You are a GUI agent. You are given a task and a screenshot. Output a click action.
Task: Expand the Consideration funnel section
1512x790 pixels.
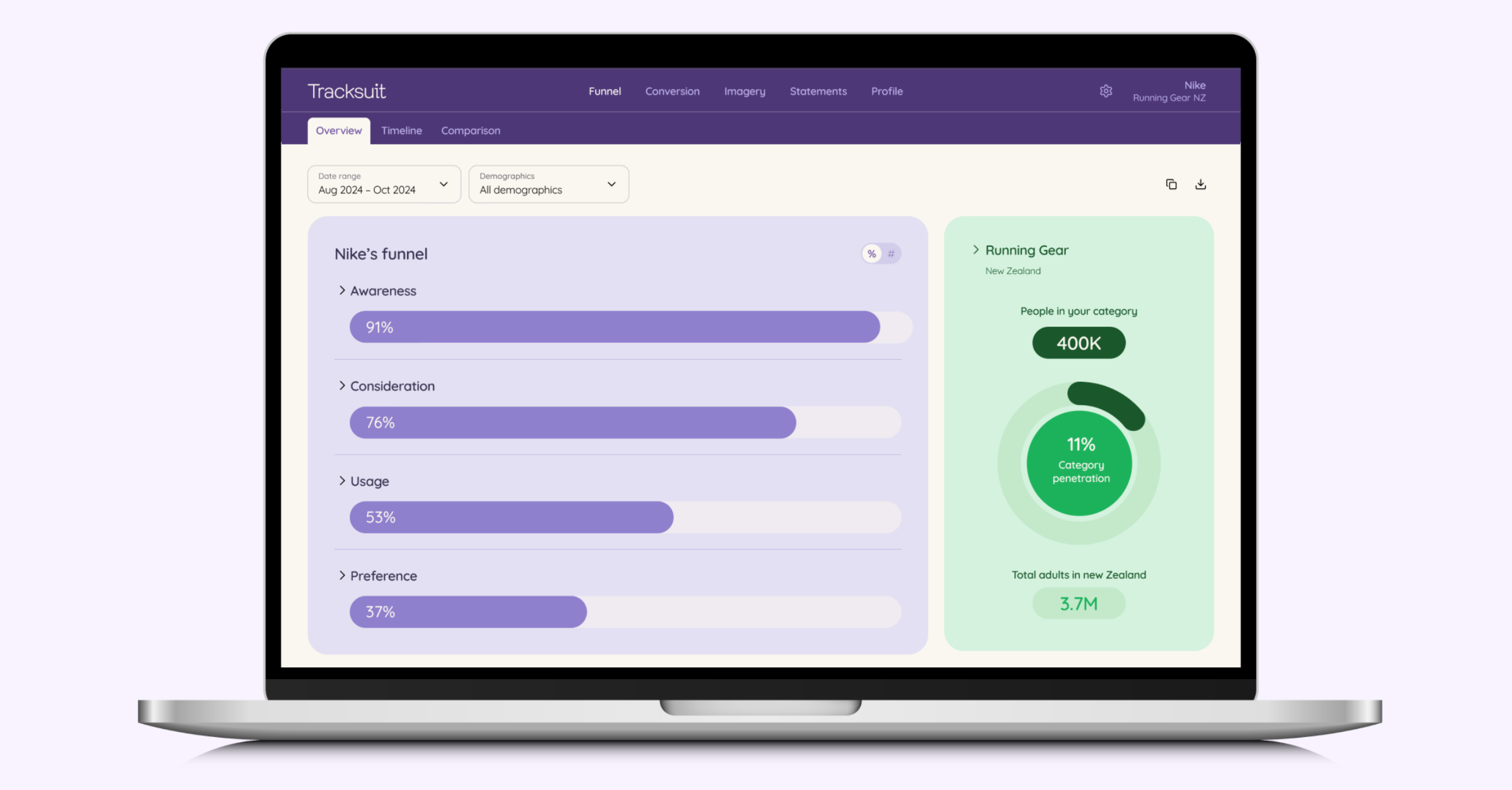pyautogui.click(x=344, y=385)
